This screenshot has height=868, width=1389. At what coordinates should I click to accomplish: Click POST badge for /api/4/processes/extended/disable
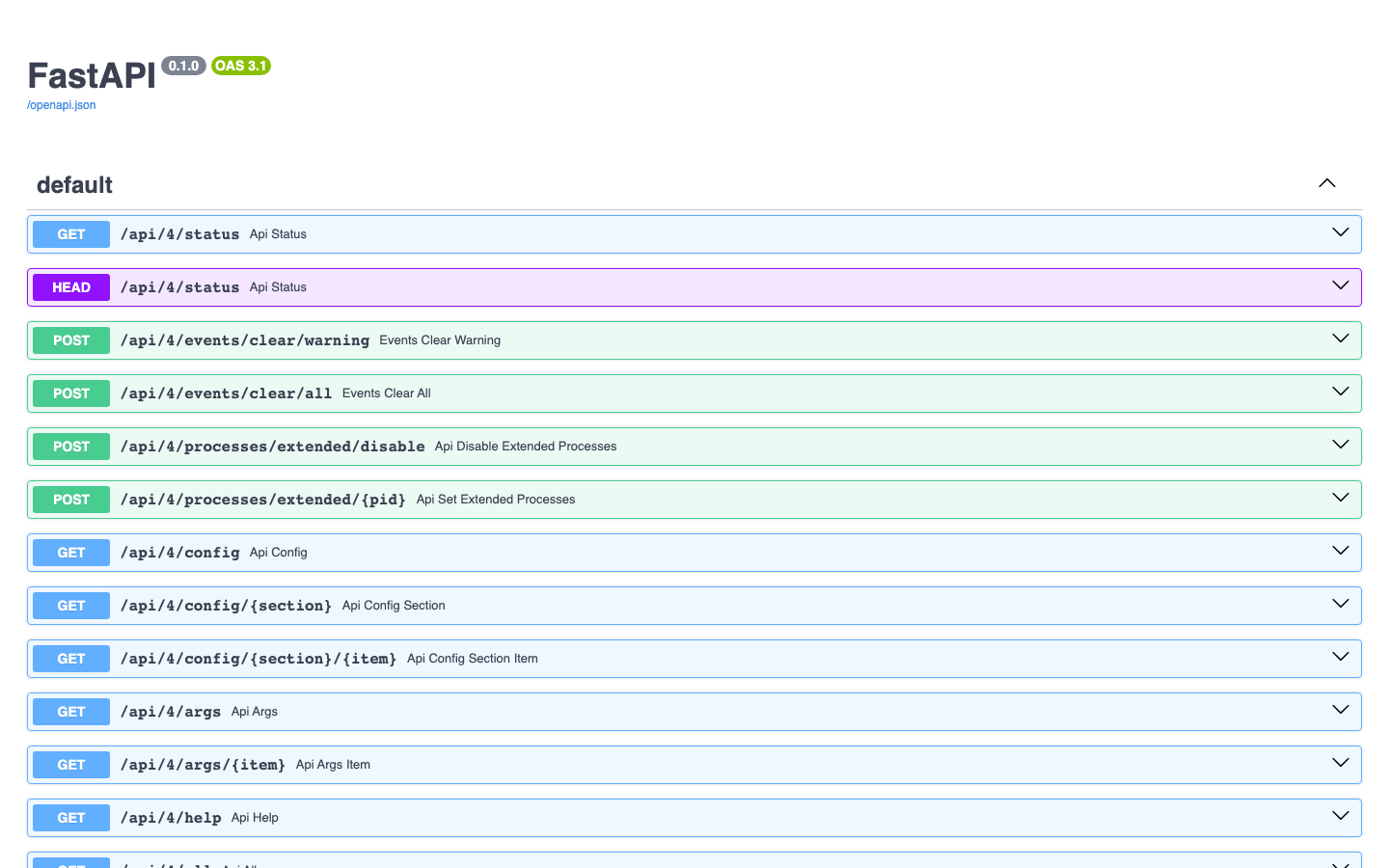pos(71,447)
